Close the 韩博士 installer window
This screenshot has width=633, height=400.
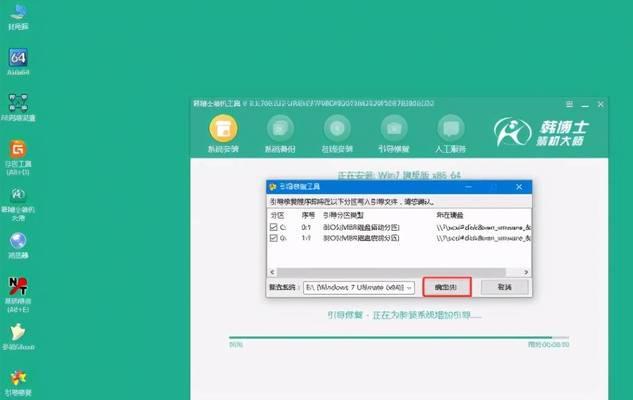(601, 105)
